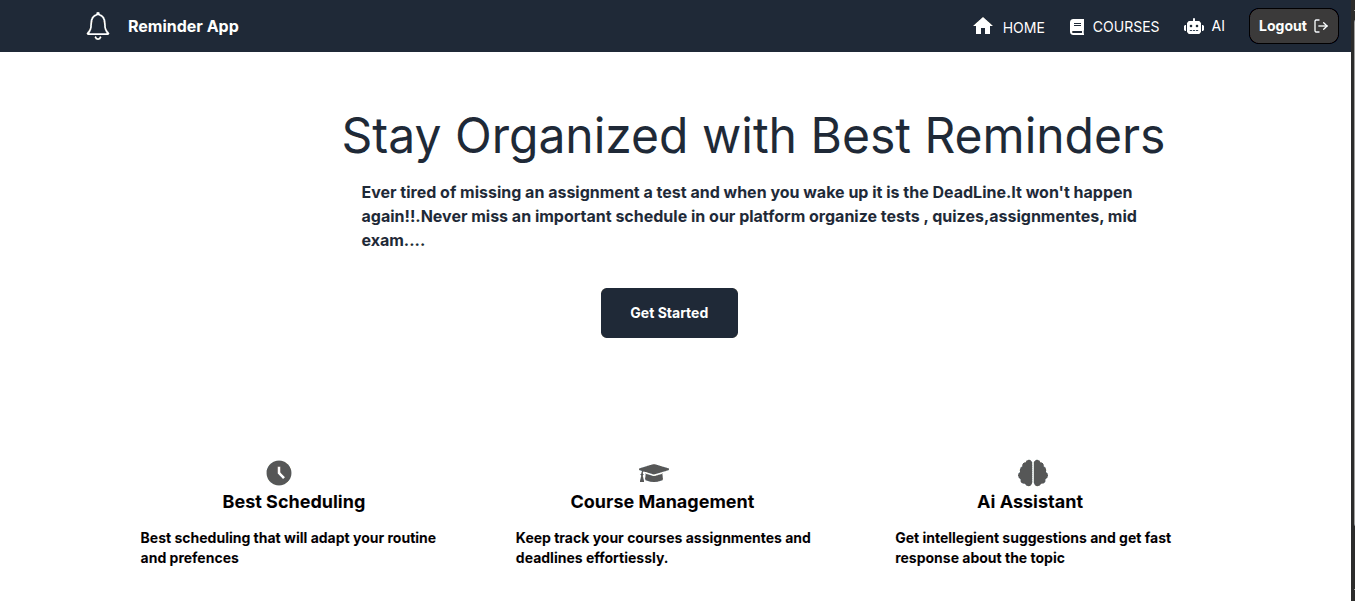
Task: Click the Reminder App brand title
Action: pos(183,26)
